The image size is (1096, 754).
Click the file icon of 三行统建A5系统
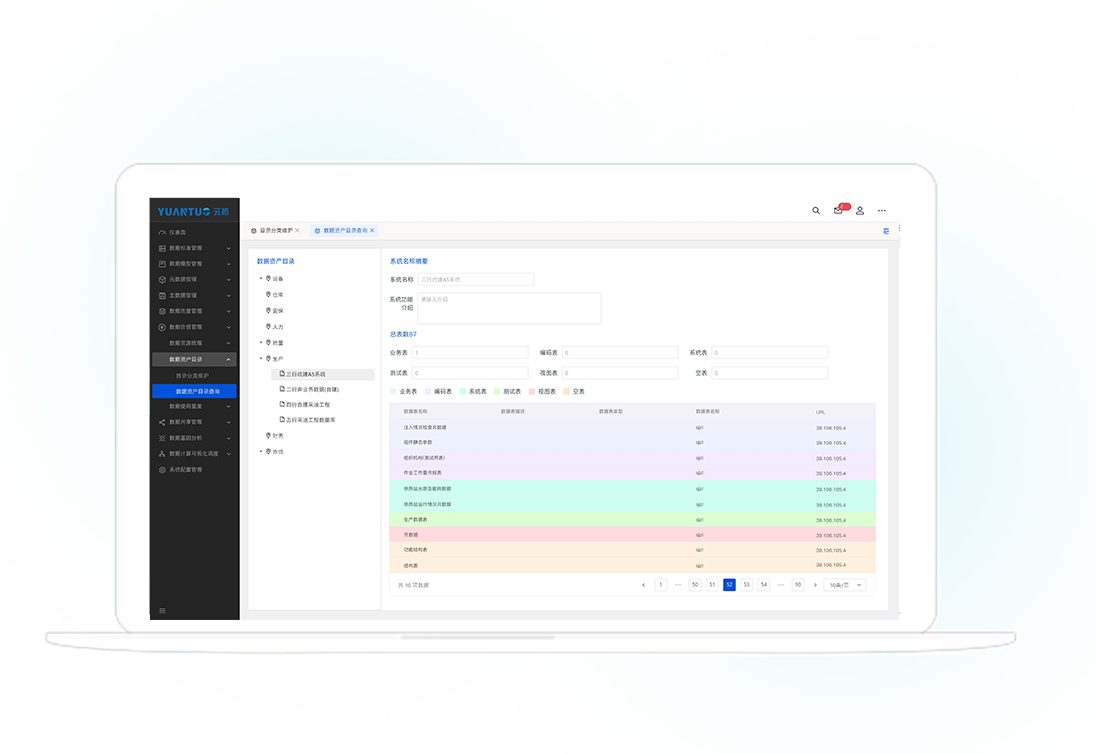coord(282,374)
